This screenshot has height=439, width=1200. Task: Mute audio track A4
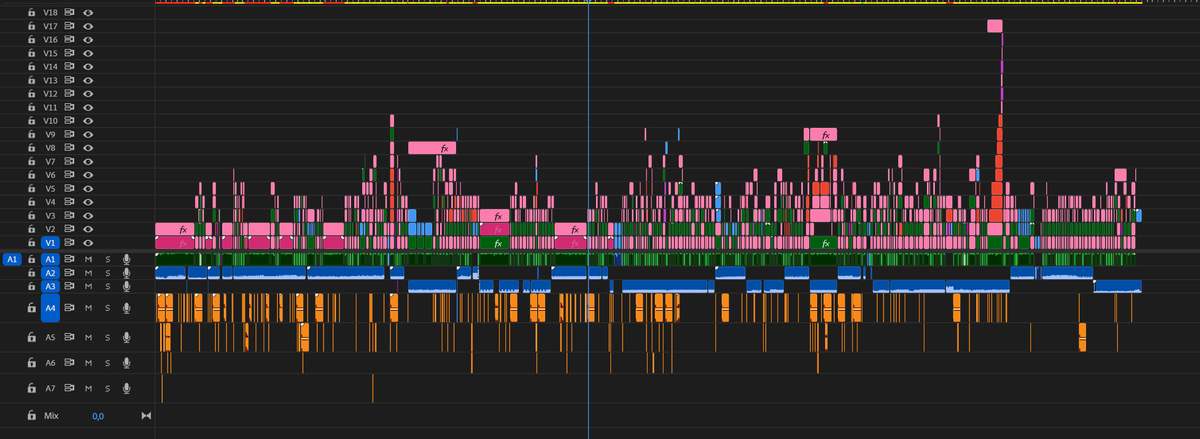[x=90, y=309]
